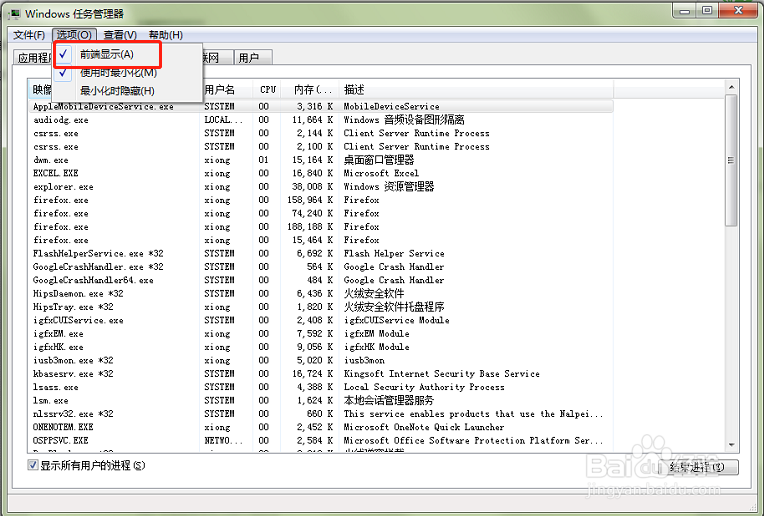Viewport: 764px width, 516px height.
Task: Select the lsass.exe process row
Action: tap(321, 387)
